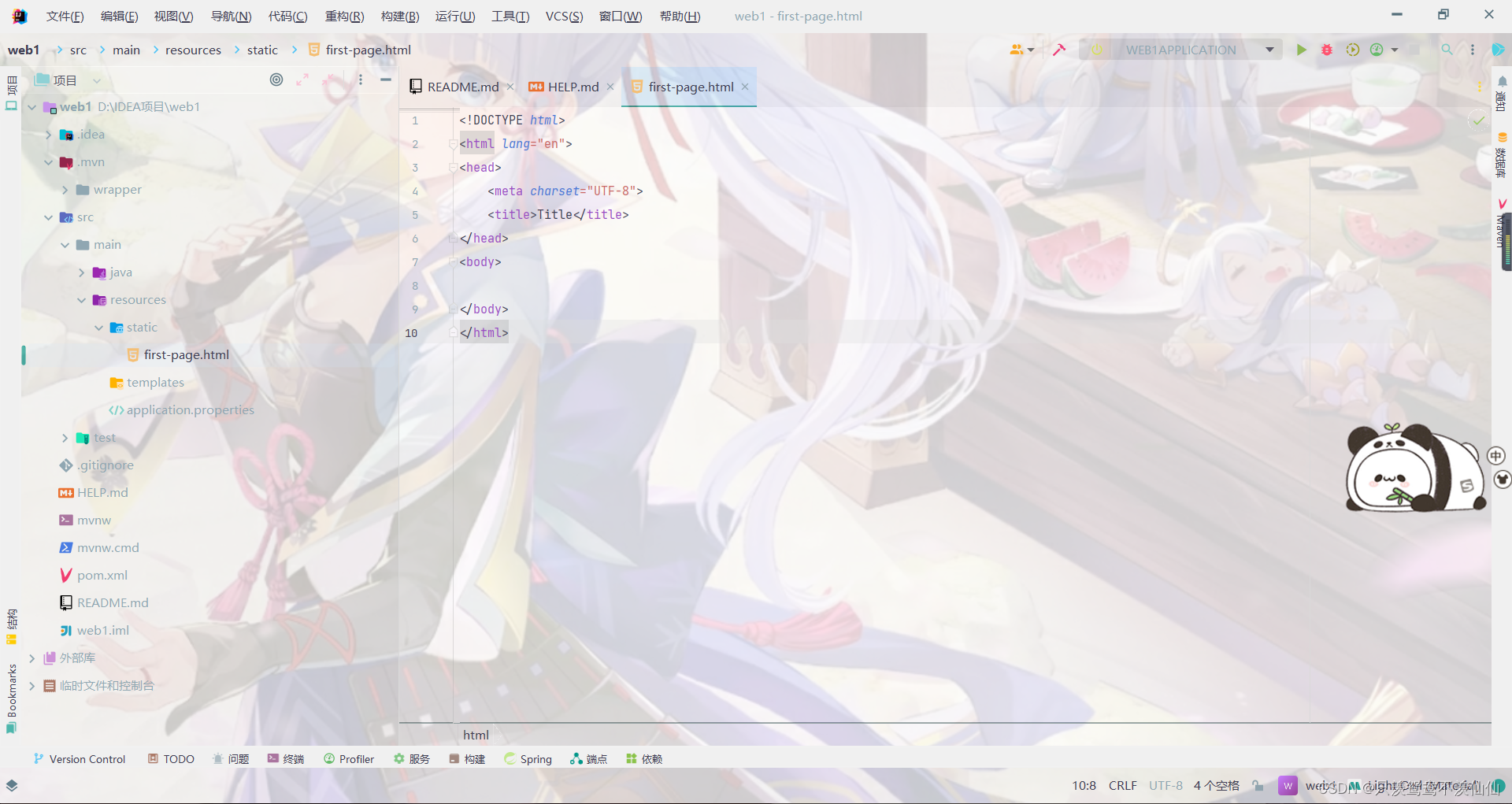
Task: Open the Bookmarks tool window on the left sidebar
Action: (11, 698)
